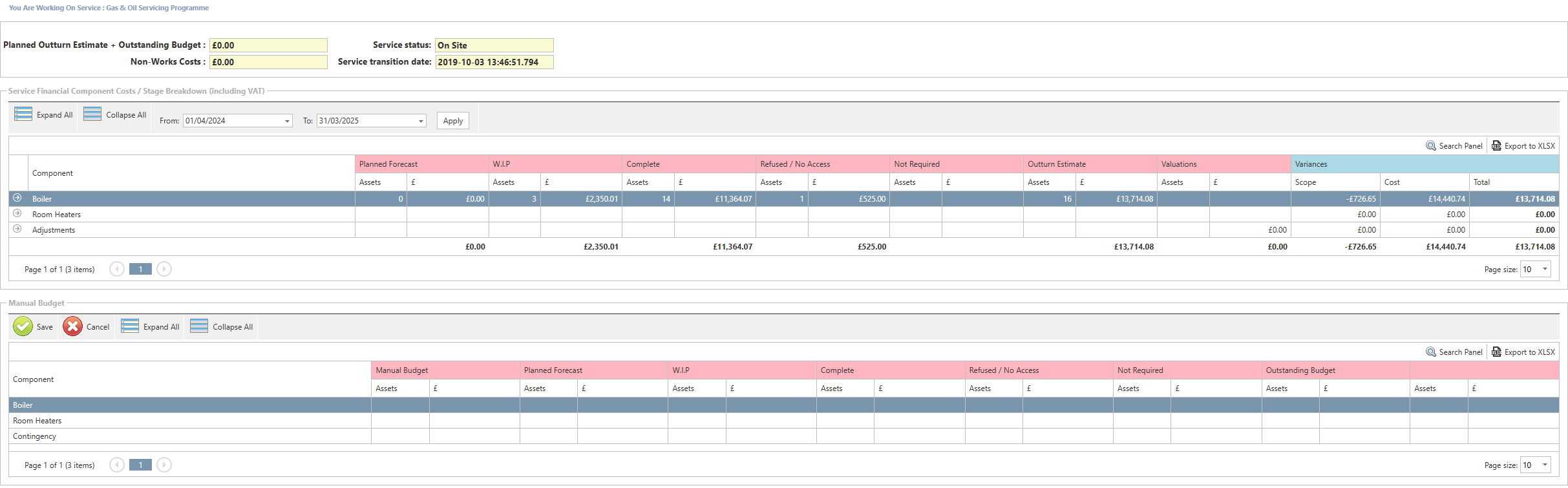This screenshot has width=1568, height=488.
Task: Click the Non-Works Costs field
Action: tap(268, 62)
